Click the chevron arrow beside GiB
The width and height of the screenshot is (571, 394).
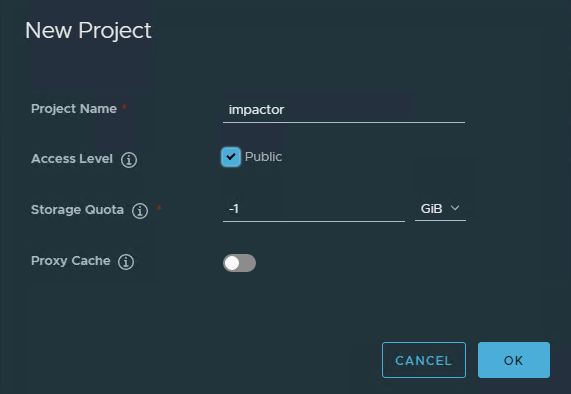pyautogui.click(x=455, y=208)
